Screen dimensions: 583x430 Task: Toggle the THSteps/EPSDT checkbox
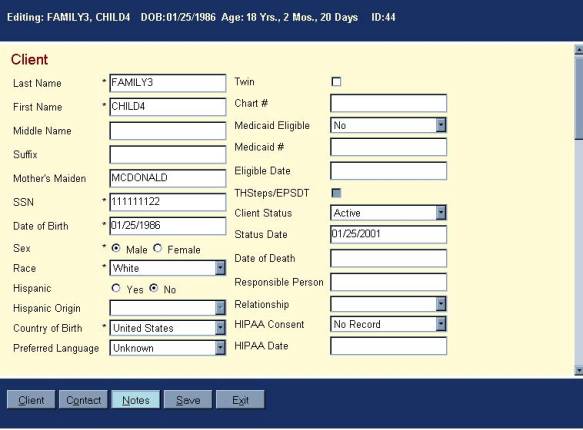(336, 193)
